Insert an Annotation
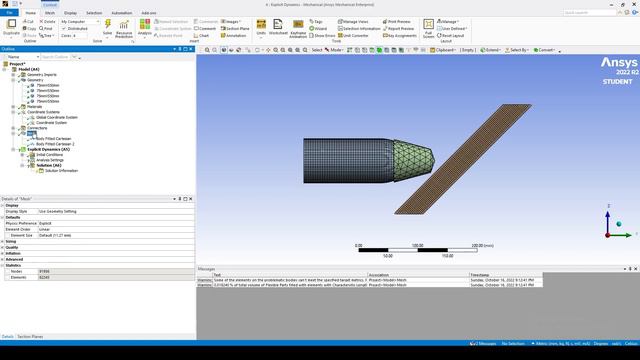Viewport: 640px width, 360px height. pyautogui.click(x=233, y=36)
